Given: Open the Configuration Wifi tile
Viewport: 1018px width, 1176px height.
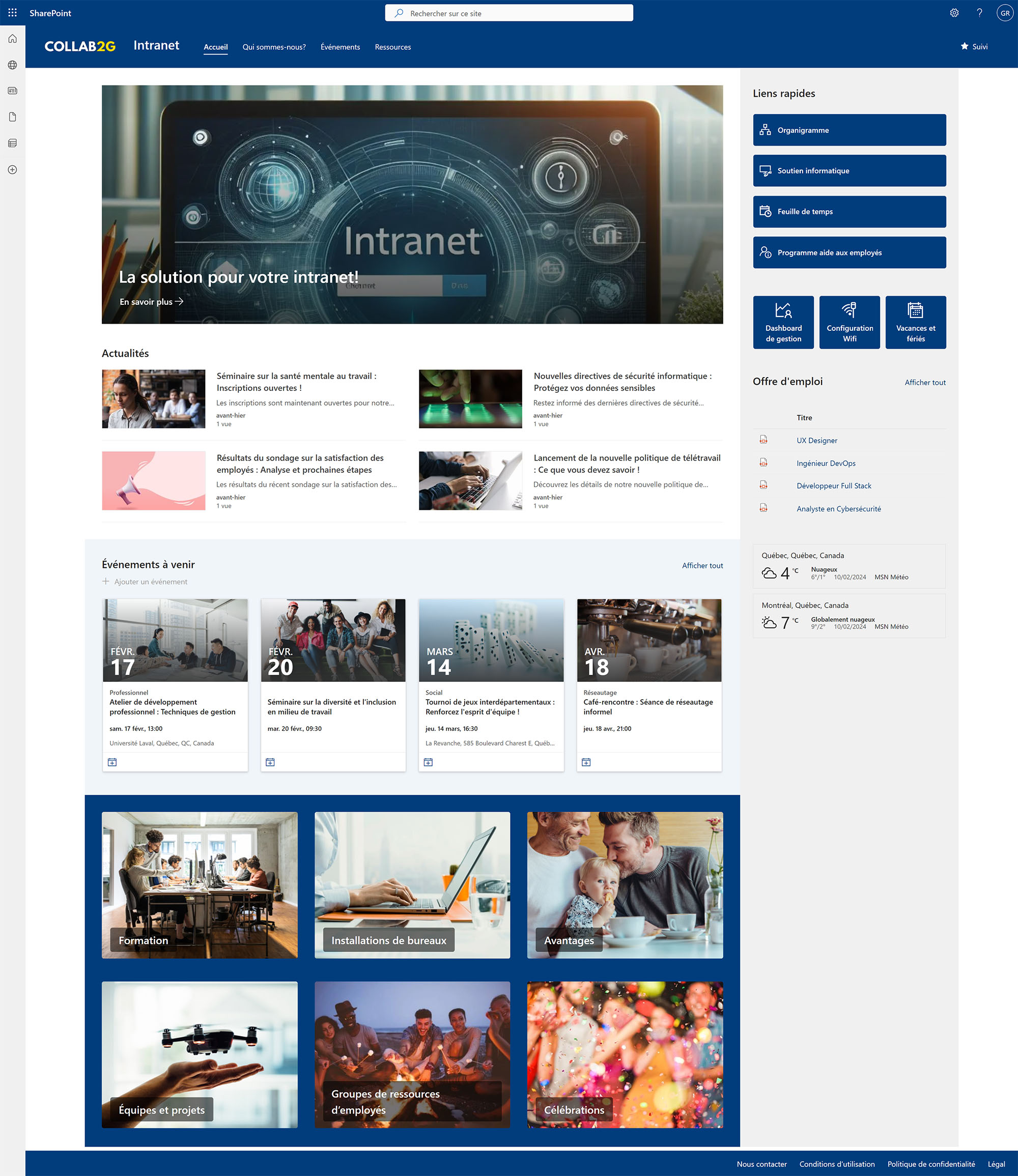Looking at the screenshot, I should [850, 322].
